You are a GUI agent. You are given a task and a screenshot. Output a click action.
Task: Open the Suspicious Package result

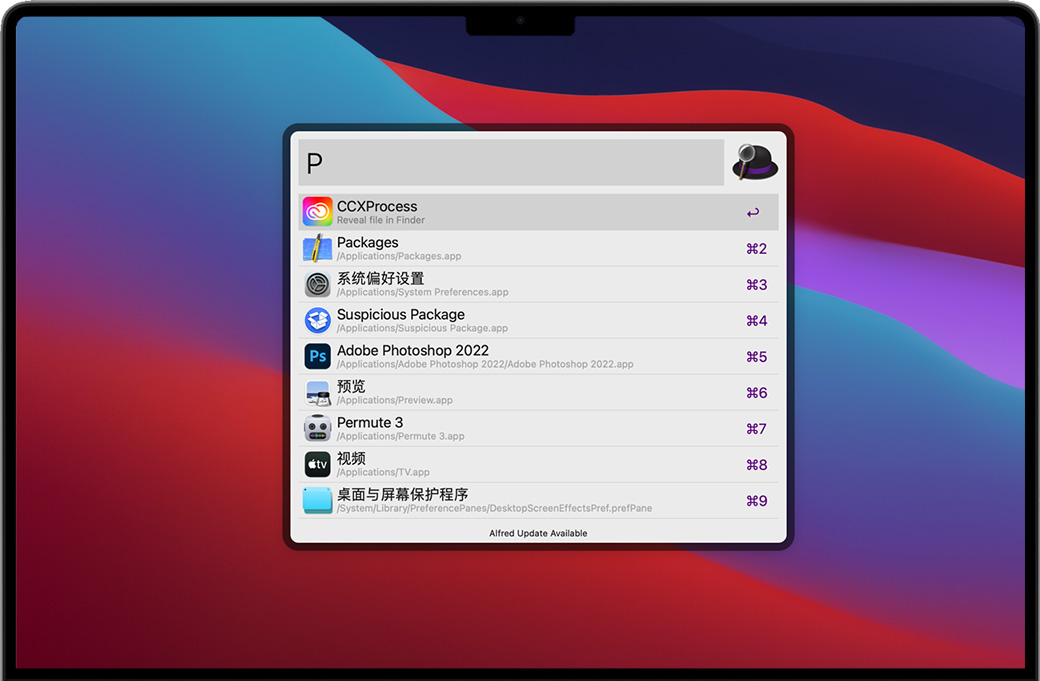tap(538, 320)
